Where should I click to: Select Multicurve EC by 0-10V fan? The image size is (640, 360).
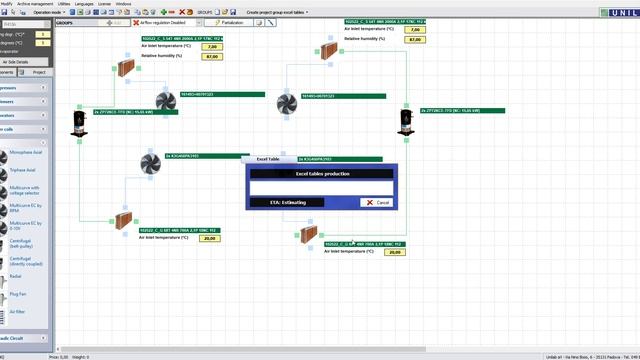pyautogui.click(x=25, y=226)
